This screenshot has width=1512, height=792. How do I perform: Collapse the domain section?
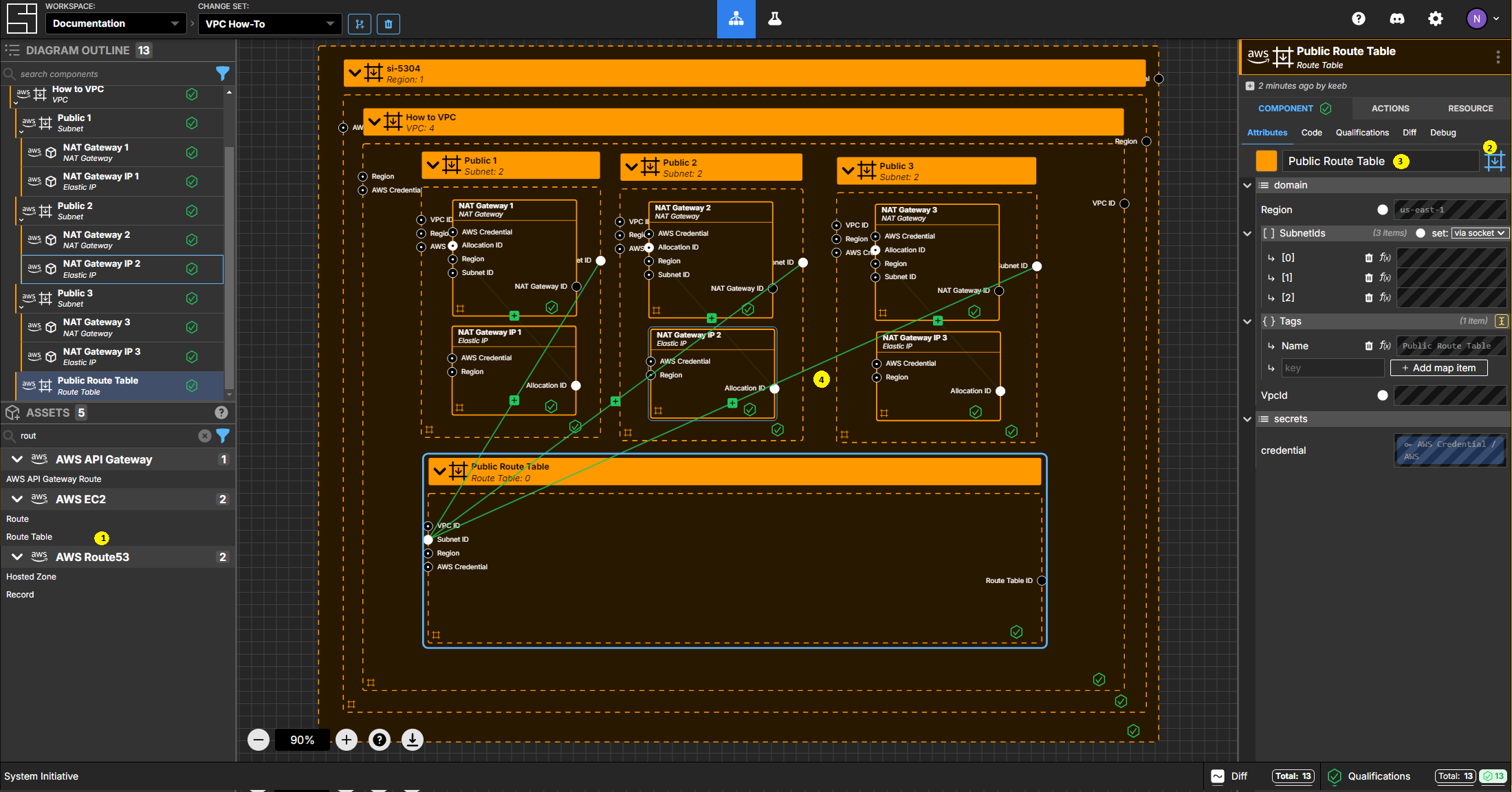1247,185
